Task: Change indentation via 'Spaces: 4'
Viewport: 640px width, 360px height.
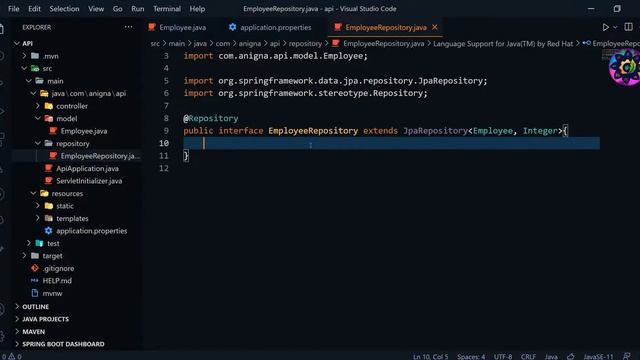Action: pyautogui.click(x=471, y=356)
